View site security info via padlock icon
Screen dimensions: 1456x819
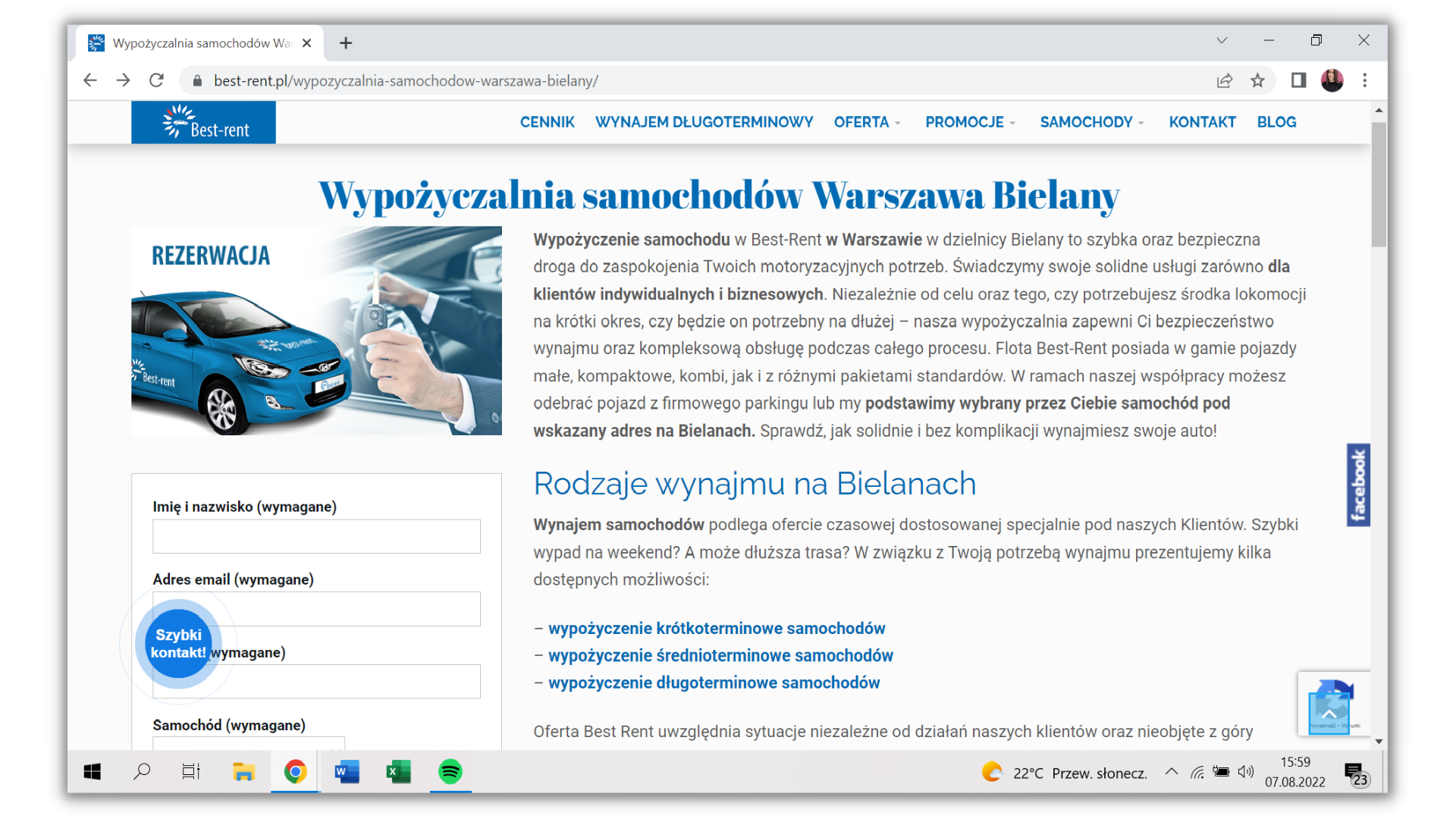pos(197,80)
